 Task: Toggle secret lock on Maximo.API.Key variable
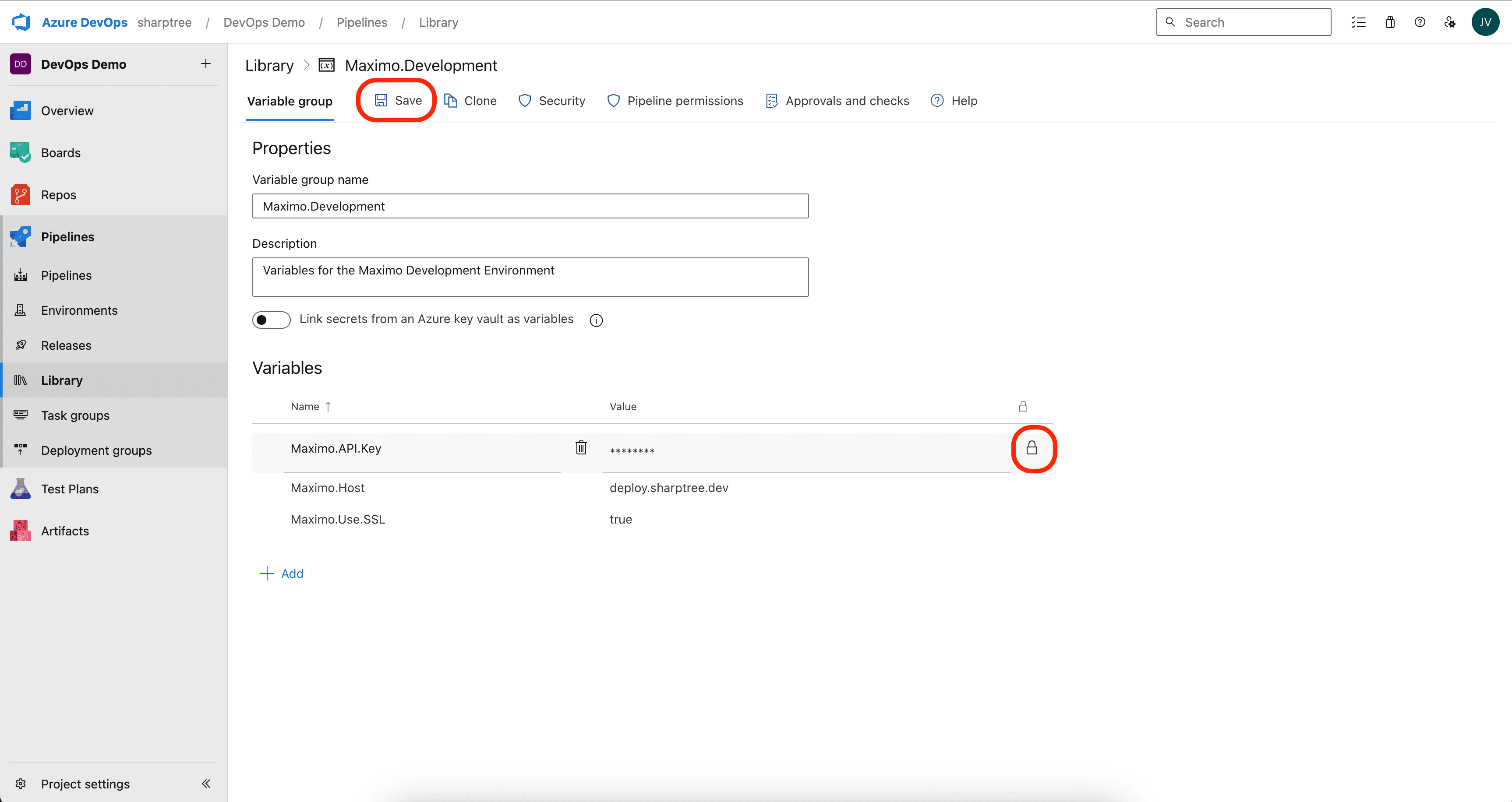point(1031,448)
